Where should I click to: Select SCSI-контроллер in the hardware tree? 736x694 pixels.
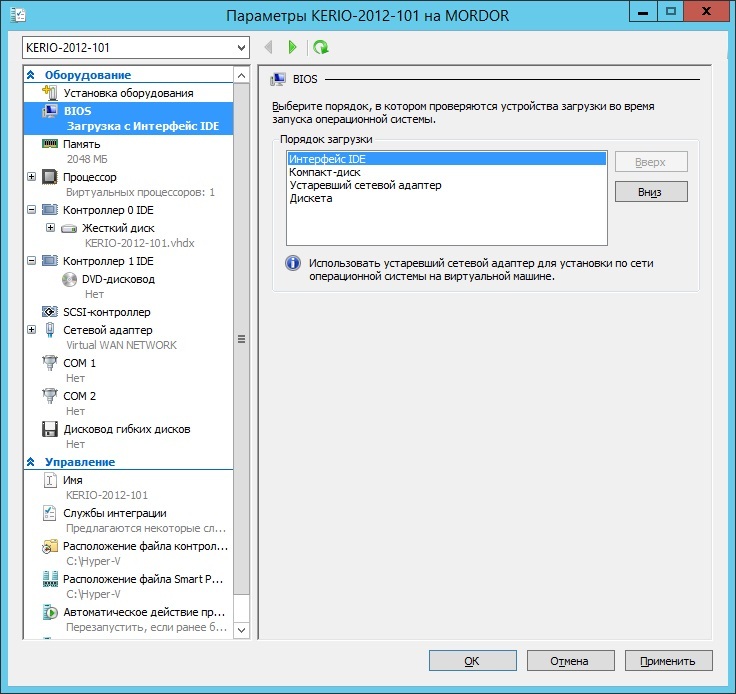coord(106,312)
